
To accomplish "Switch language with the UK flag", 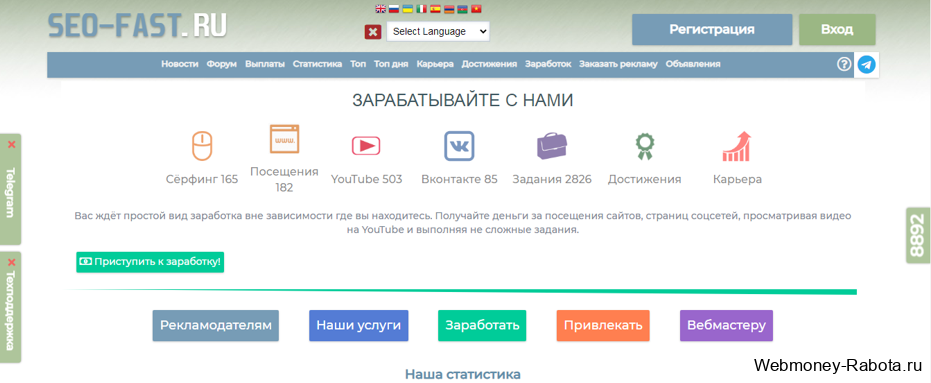I will click(381, 9).
